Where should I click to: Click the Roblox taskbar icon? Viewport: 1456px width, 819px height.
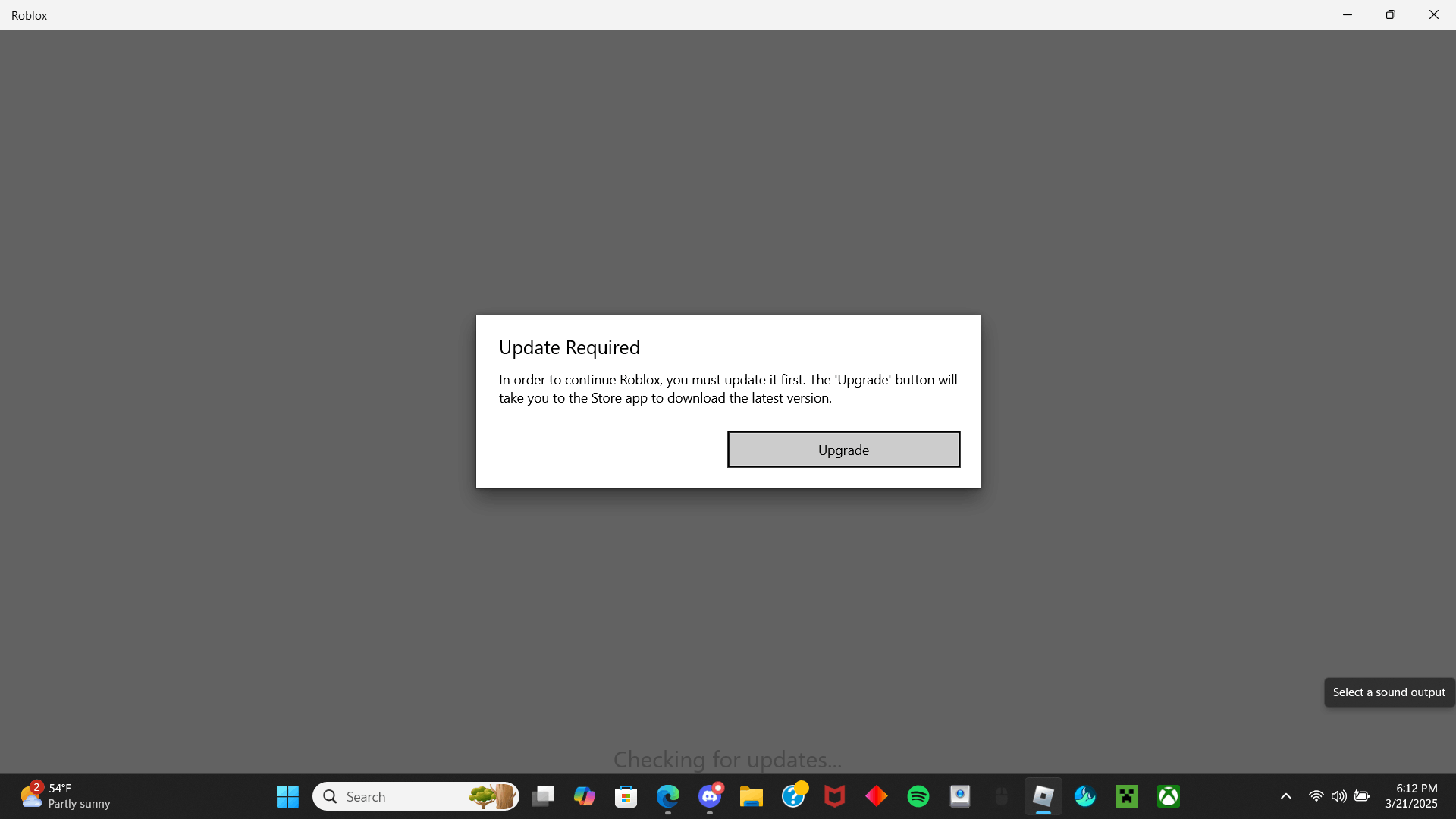(1043, 796)
